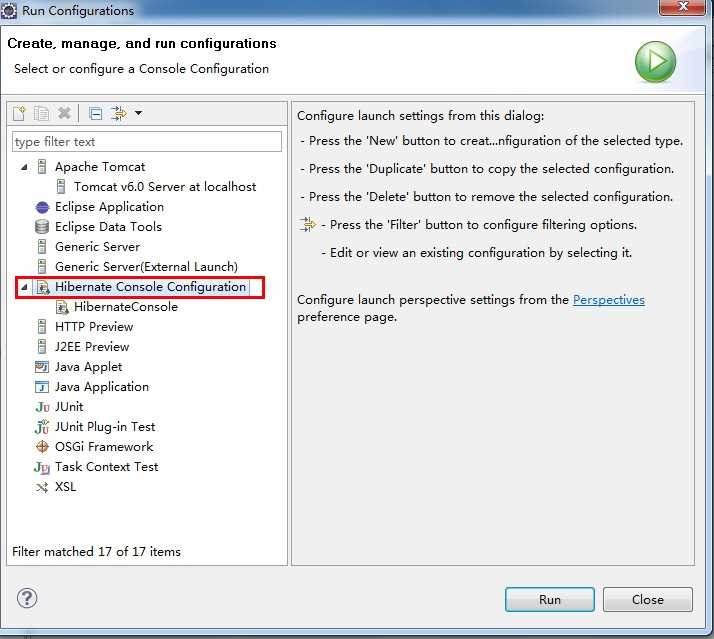
Task: Click the Hibernate Console Configuration icon
Action: pos(43,287)
